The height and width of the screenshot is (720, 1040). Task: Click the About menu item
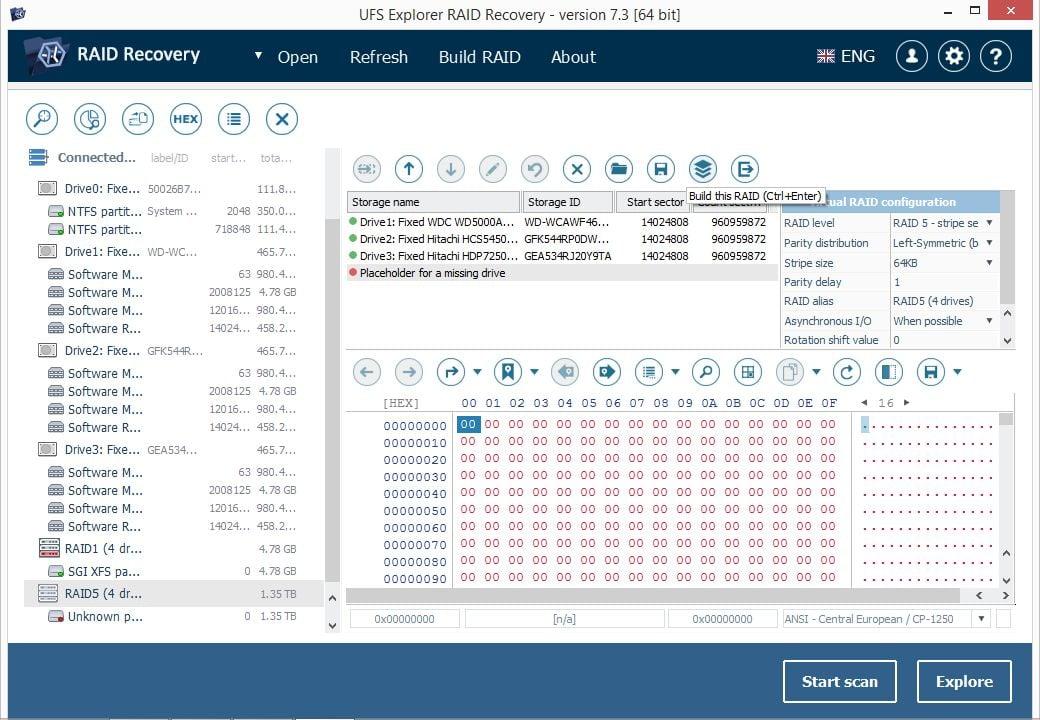574,57
